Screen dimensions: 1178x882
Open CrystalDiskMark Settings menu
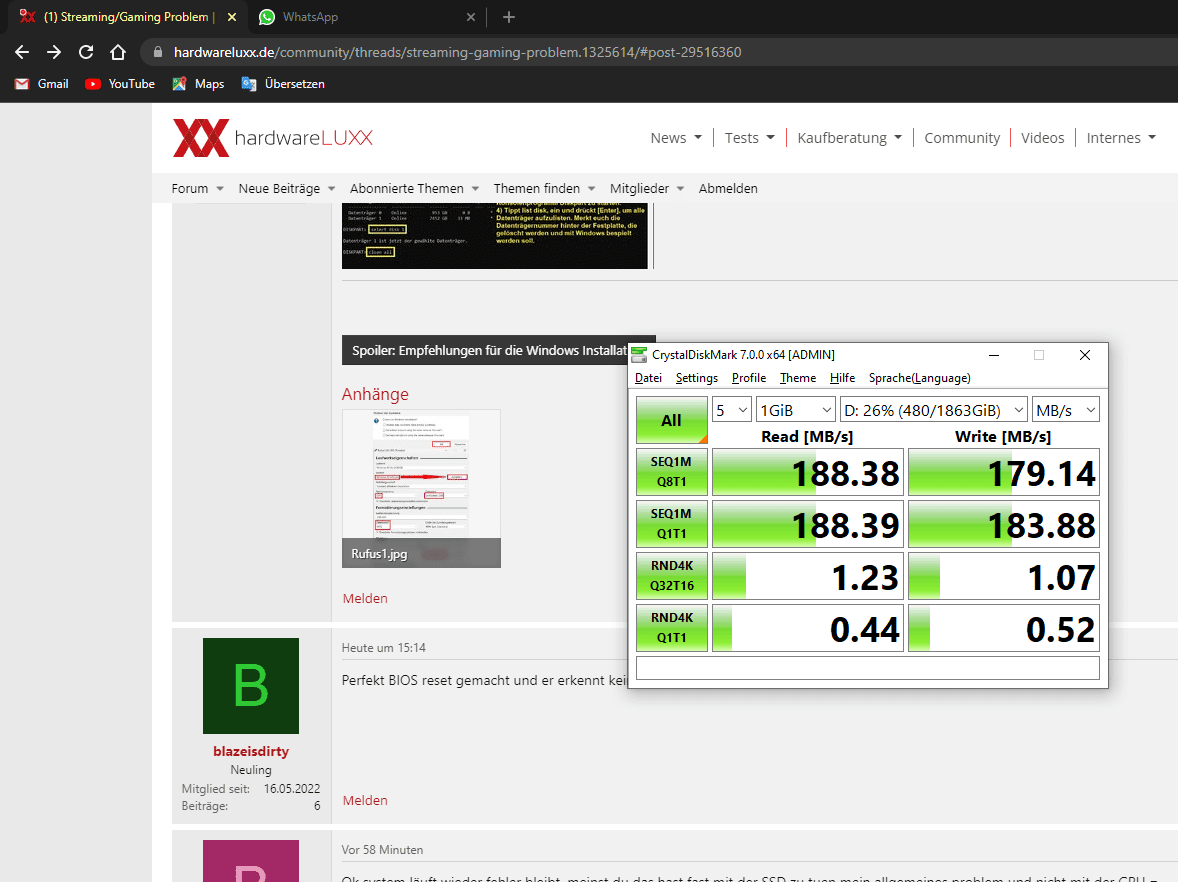tap(696, 378)
